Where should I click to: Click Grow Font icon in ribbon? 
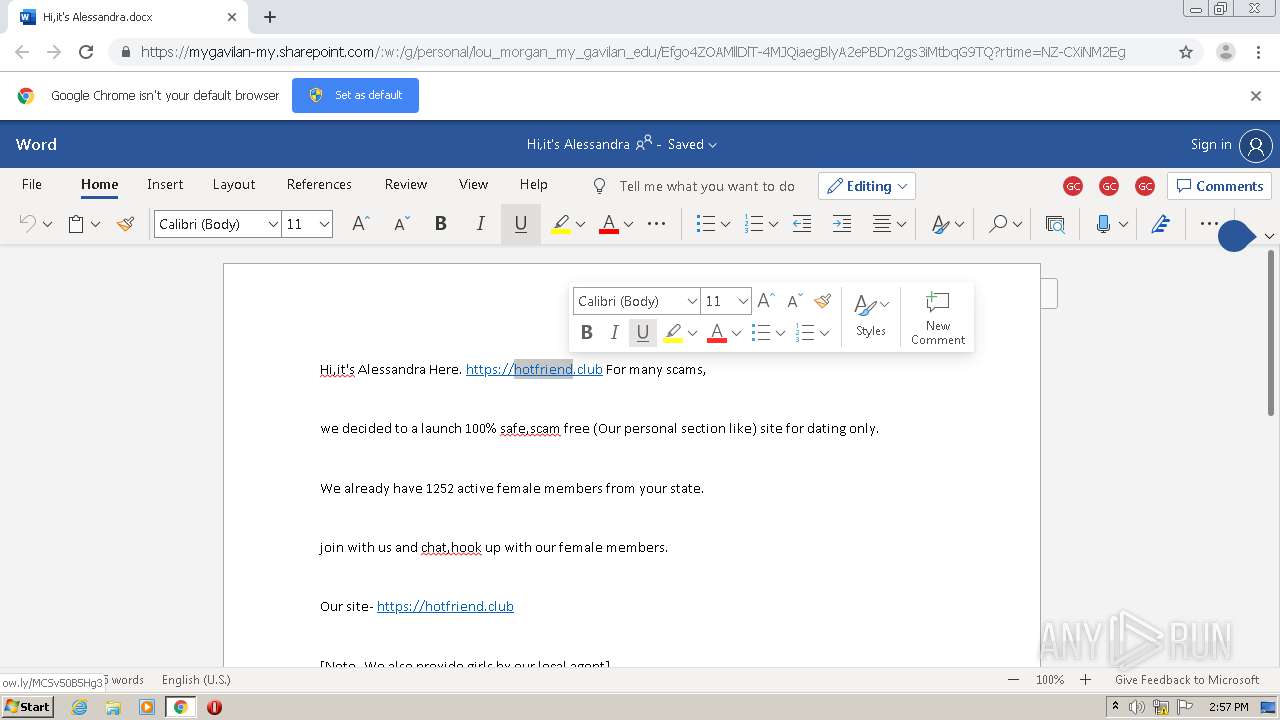[361, 224]
